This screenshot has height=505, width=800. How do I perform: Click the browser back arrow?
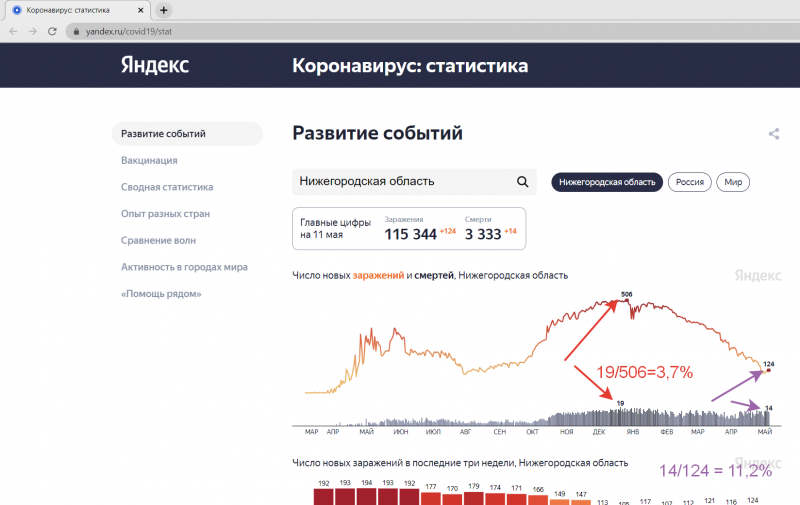tap(14, 32)
